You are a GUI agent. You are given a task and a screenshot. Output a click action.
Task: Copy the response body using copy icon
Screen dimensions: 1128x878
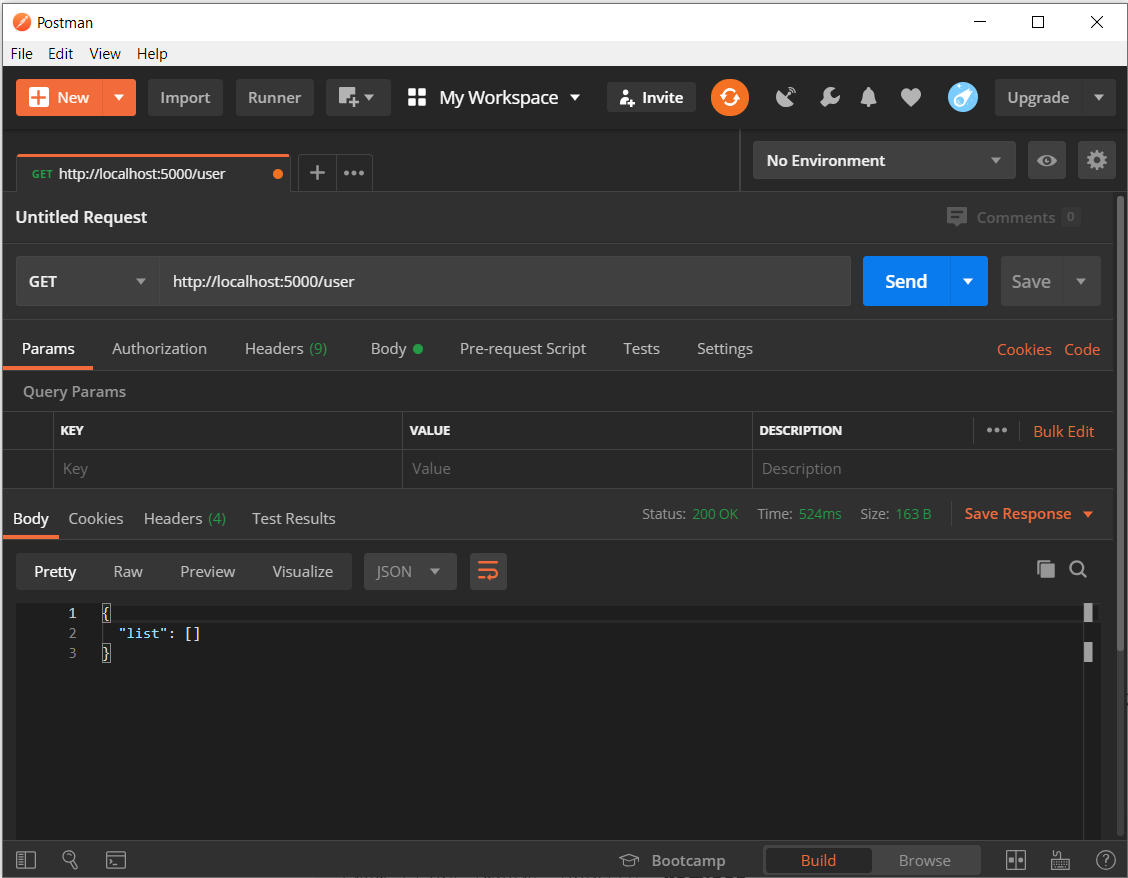(x=1046, y=568)
